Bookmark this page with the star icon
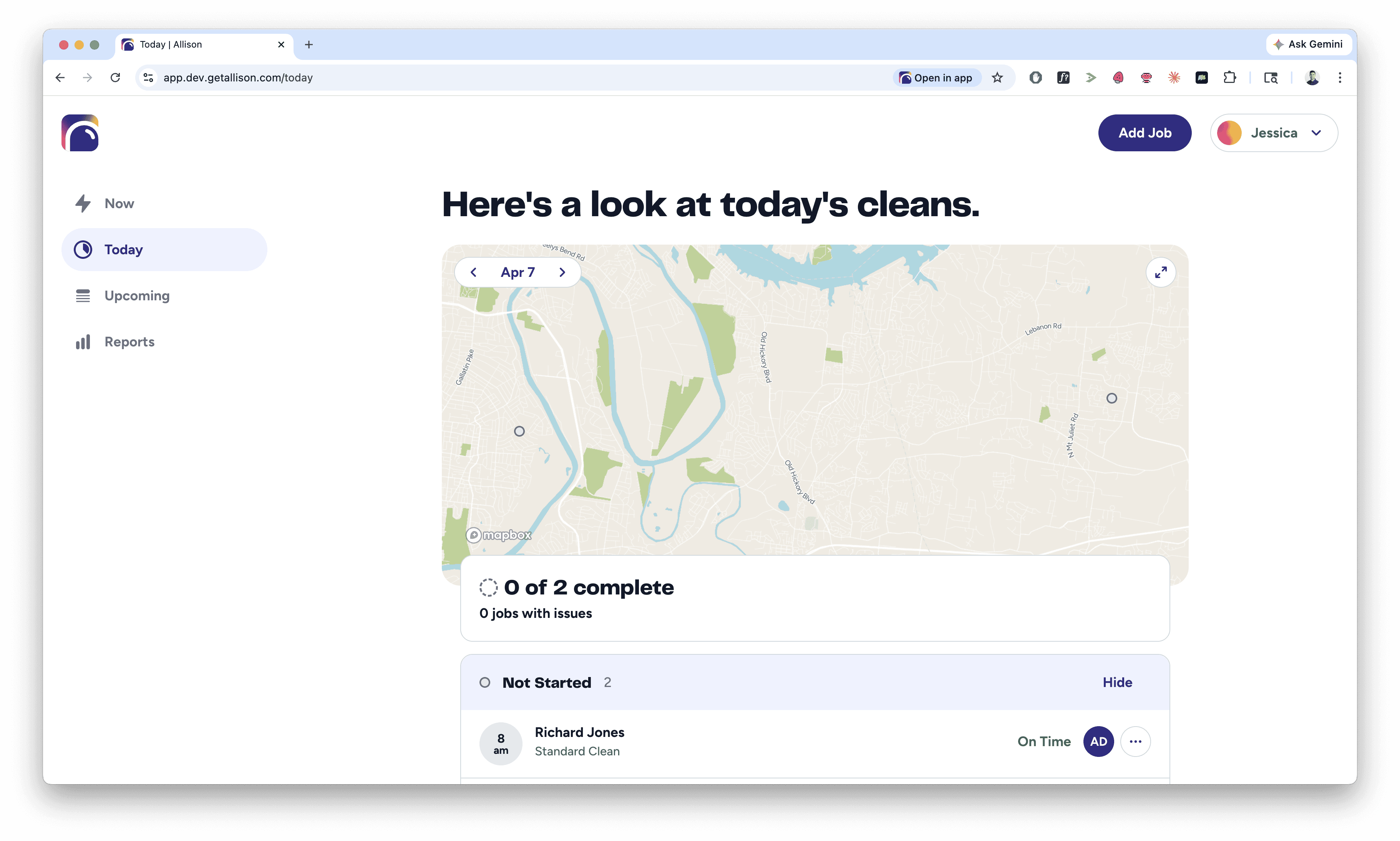 997,78
